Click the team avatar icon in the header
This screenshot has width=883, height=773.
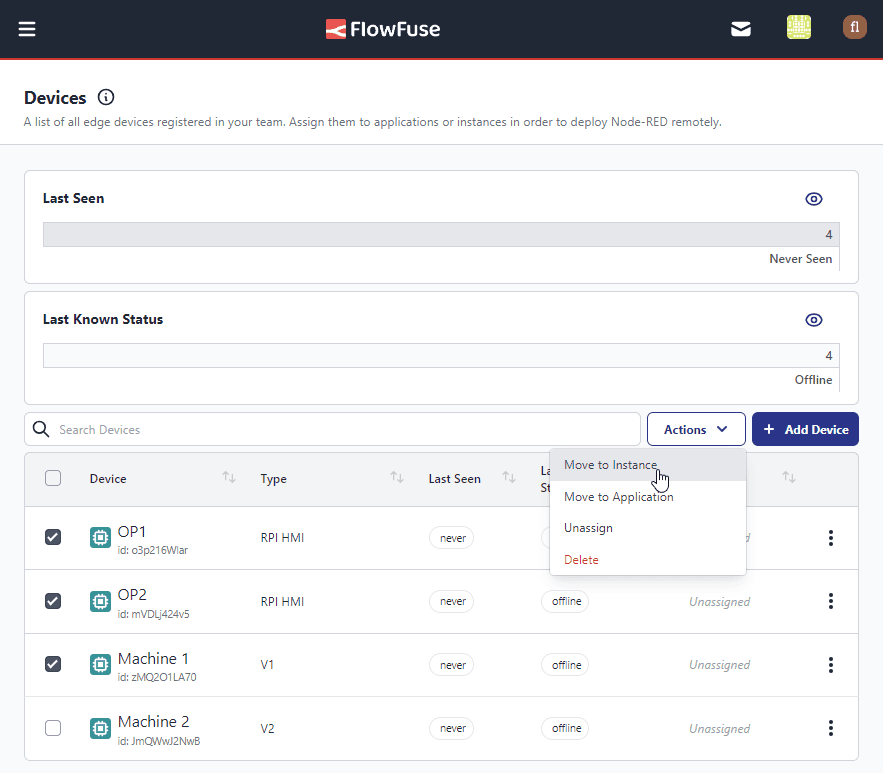coord(798,27)
